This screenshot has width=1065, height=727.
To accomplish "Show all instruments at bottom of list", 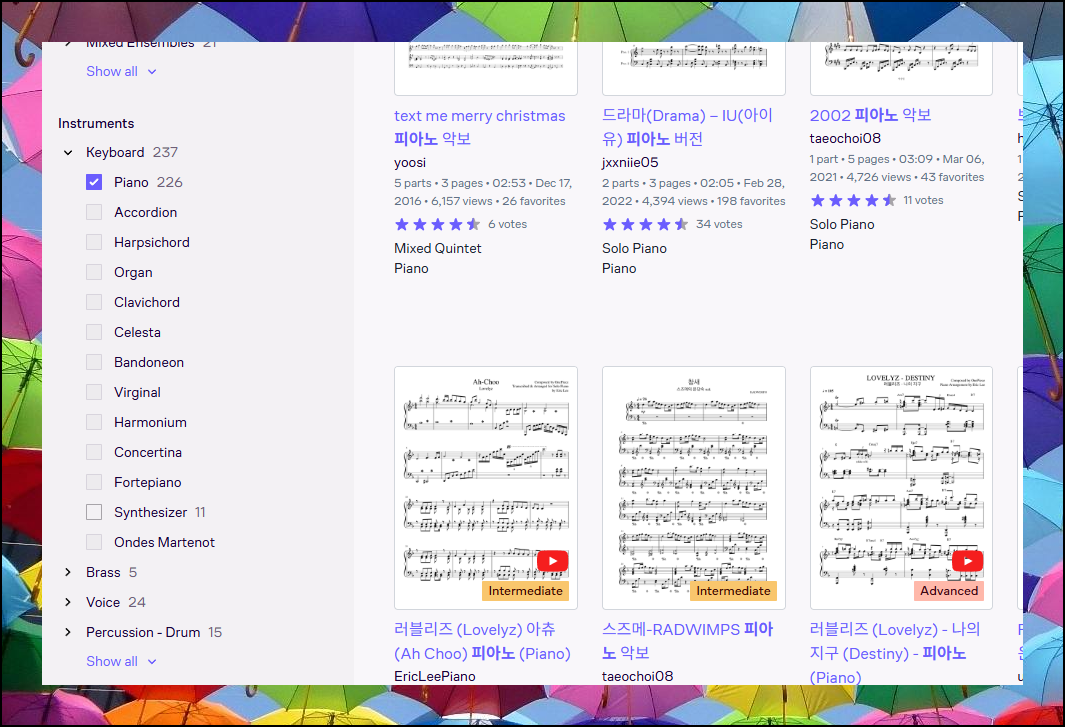I will [x=121, y=661].
